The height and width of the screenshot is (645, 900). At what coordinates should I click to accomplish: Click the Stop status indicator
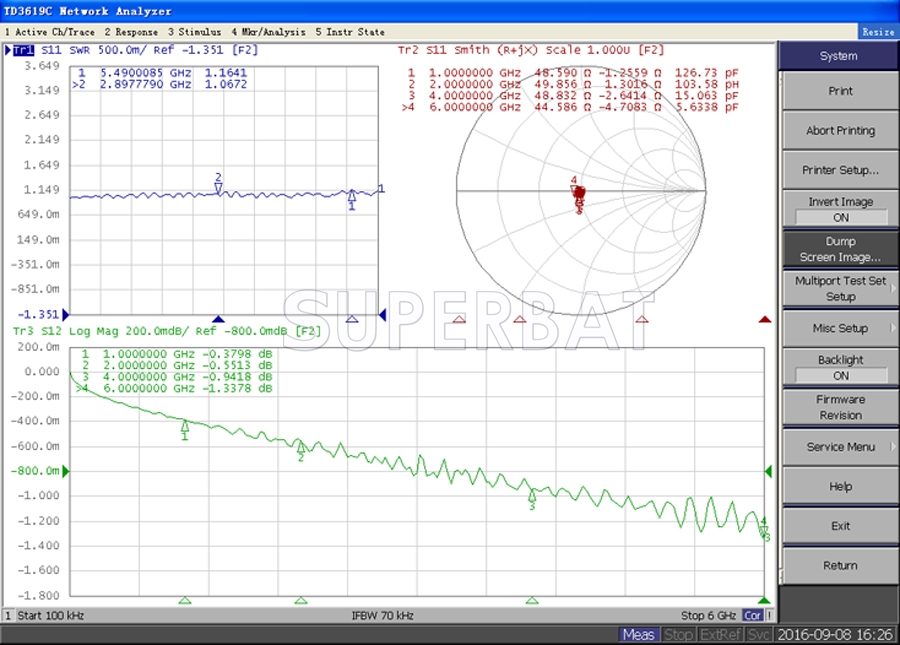tap(678, 635)
